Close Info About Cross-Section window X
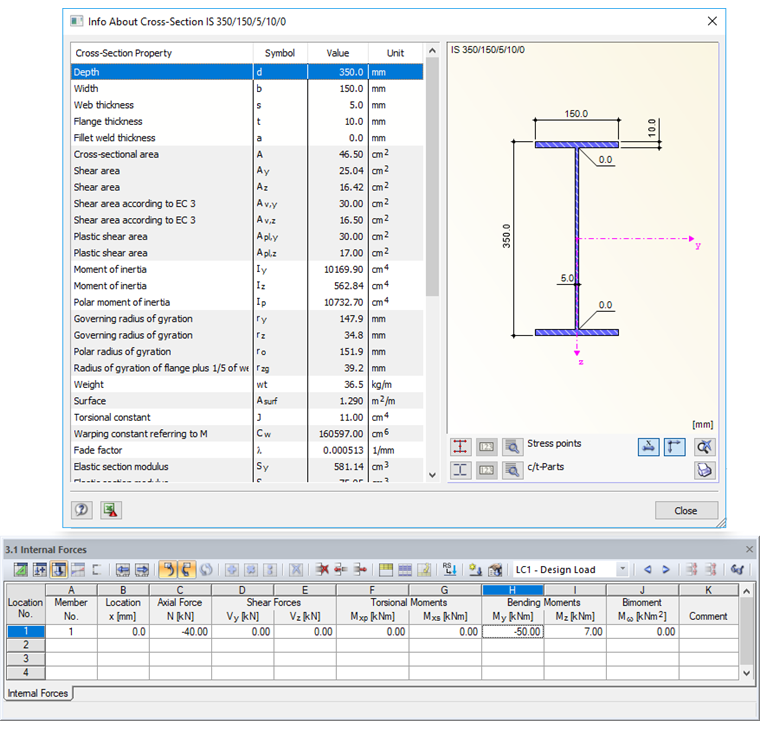This screenshot has width=760, height=729. pyautogui.click(x=712, y=21)
